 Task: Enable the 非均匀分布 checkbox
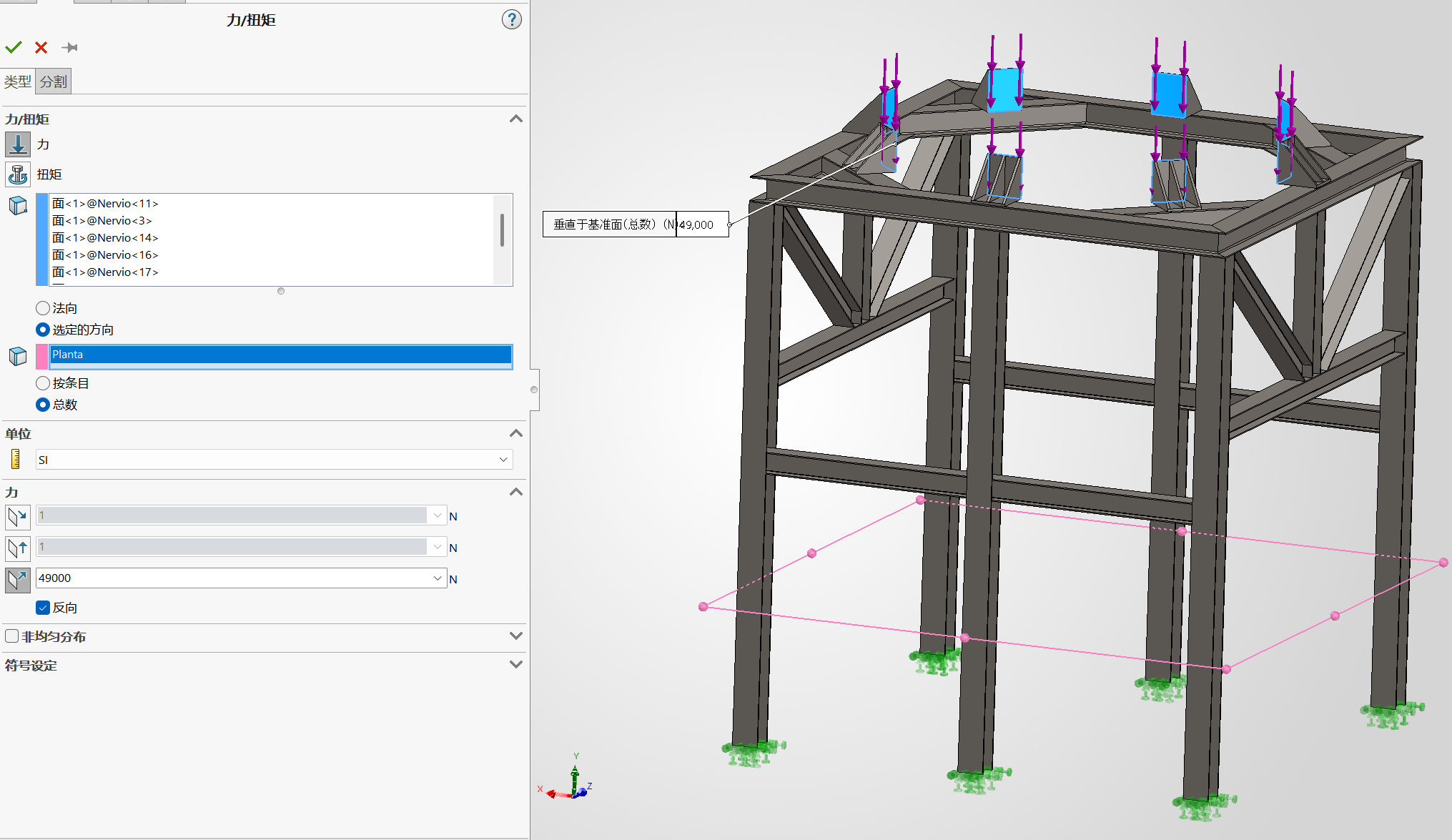11,636
